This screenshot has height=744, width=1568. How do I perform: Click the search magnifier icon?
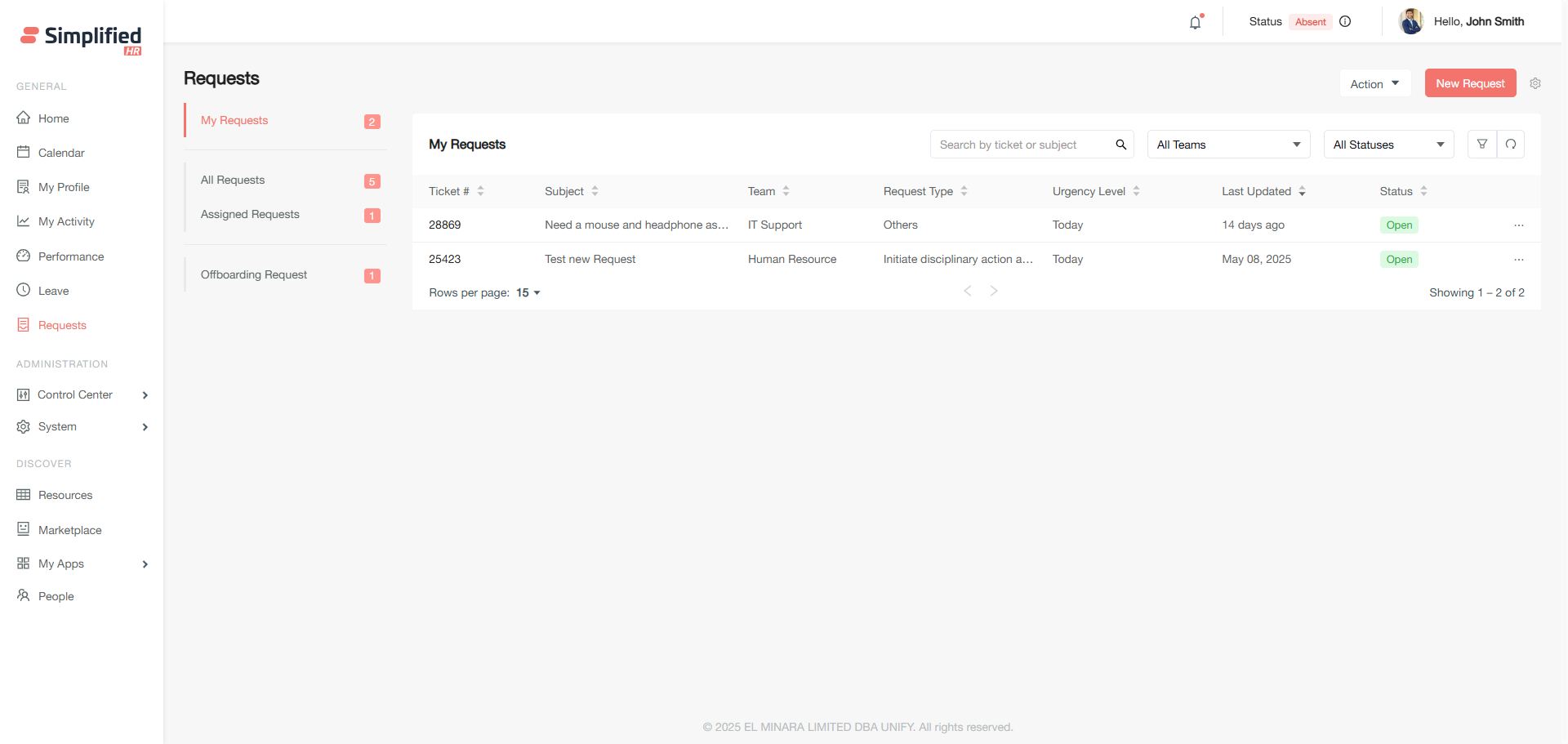(1121, 145)
